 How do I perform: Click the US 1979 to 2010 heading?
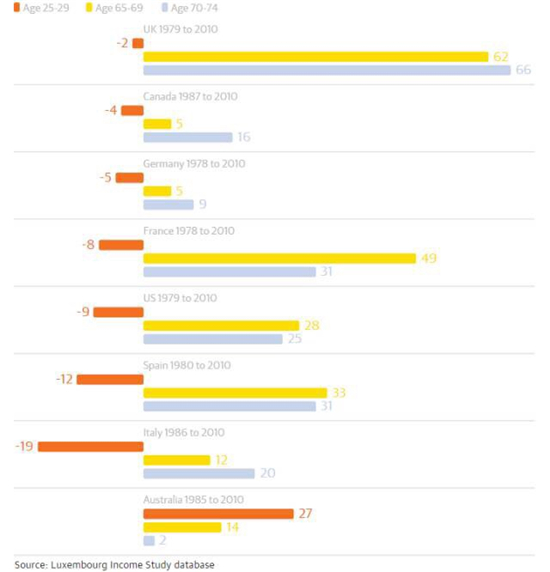(180, 298)
